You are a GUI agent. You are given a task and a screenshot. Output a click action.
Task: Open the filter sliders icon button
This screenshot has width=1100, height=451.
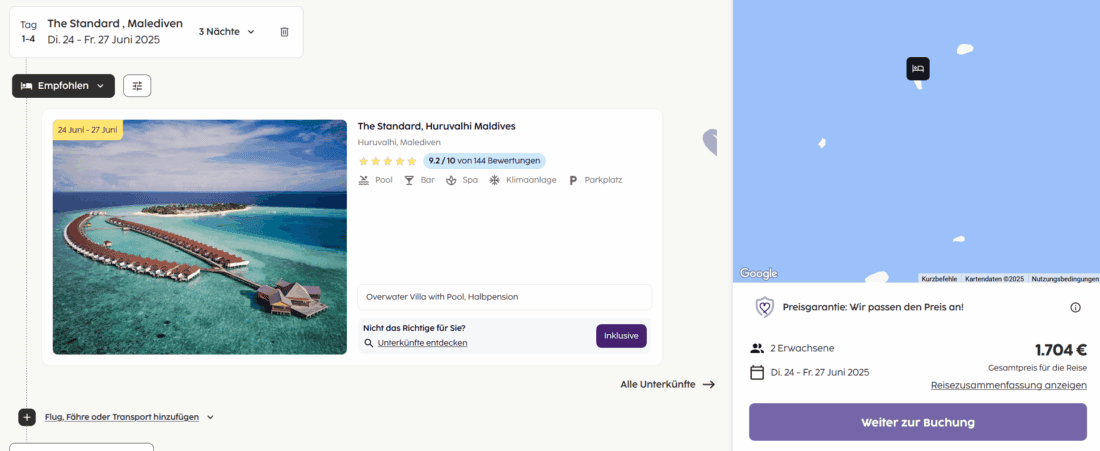coord(137,86)
